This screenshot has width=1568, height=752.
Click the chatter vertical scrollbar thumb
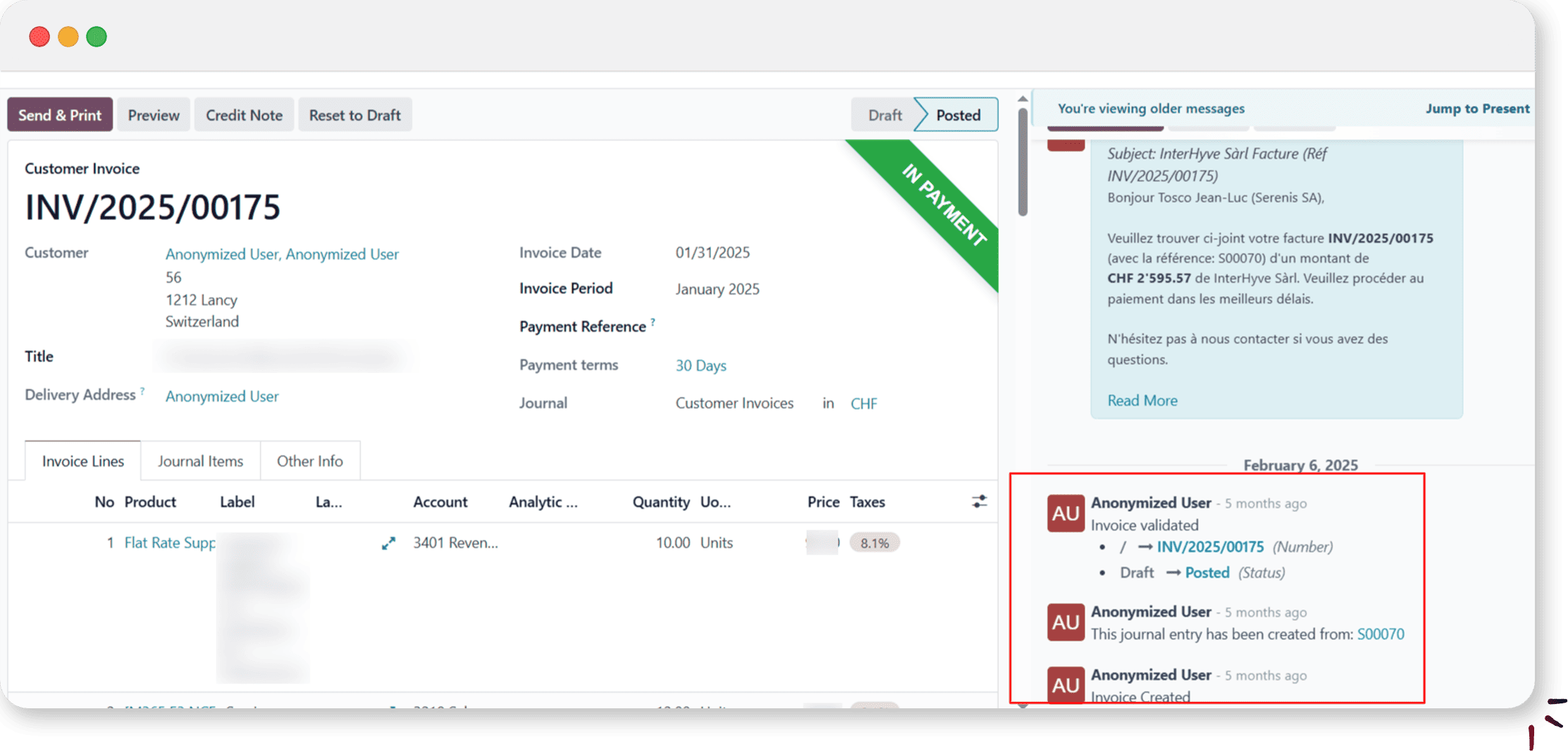[1023, 162]
